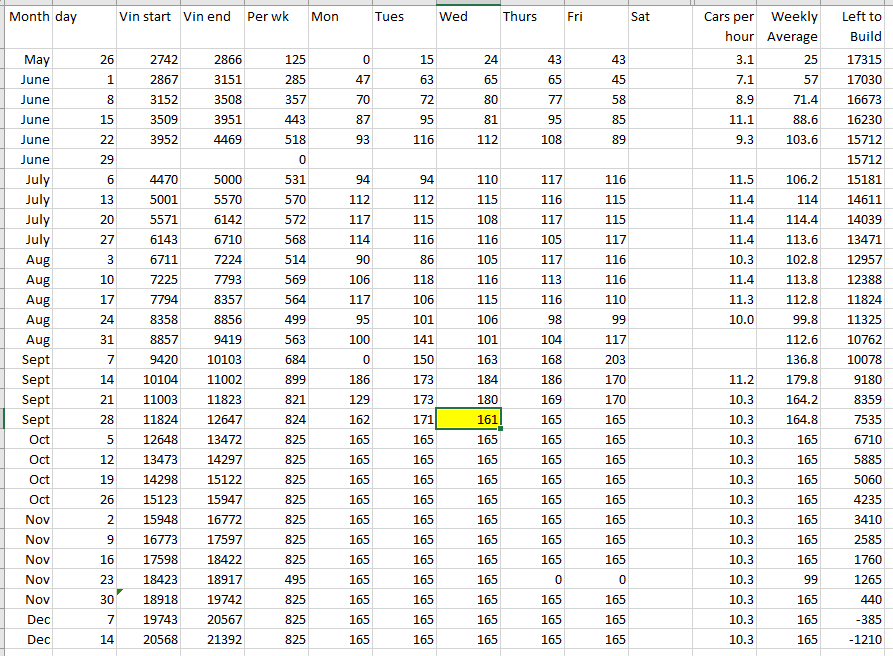Click the 'Cars per hour' header cell
The width and height of the screenshot is (893, 656).
[725, 27]
